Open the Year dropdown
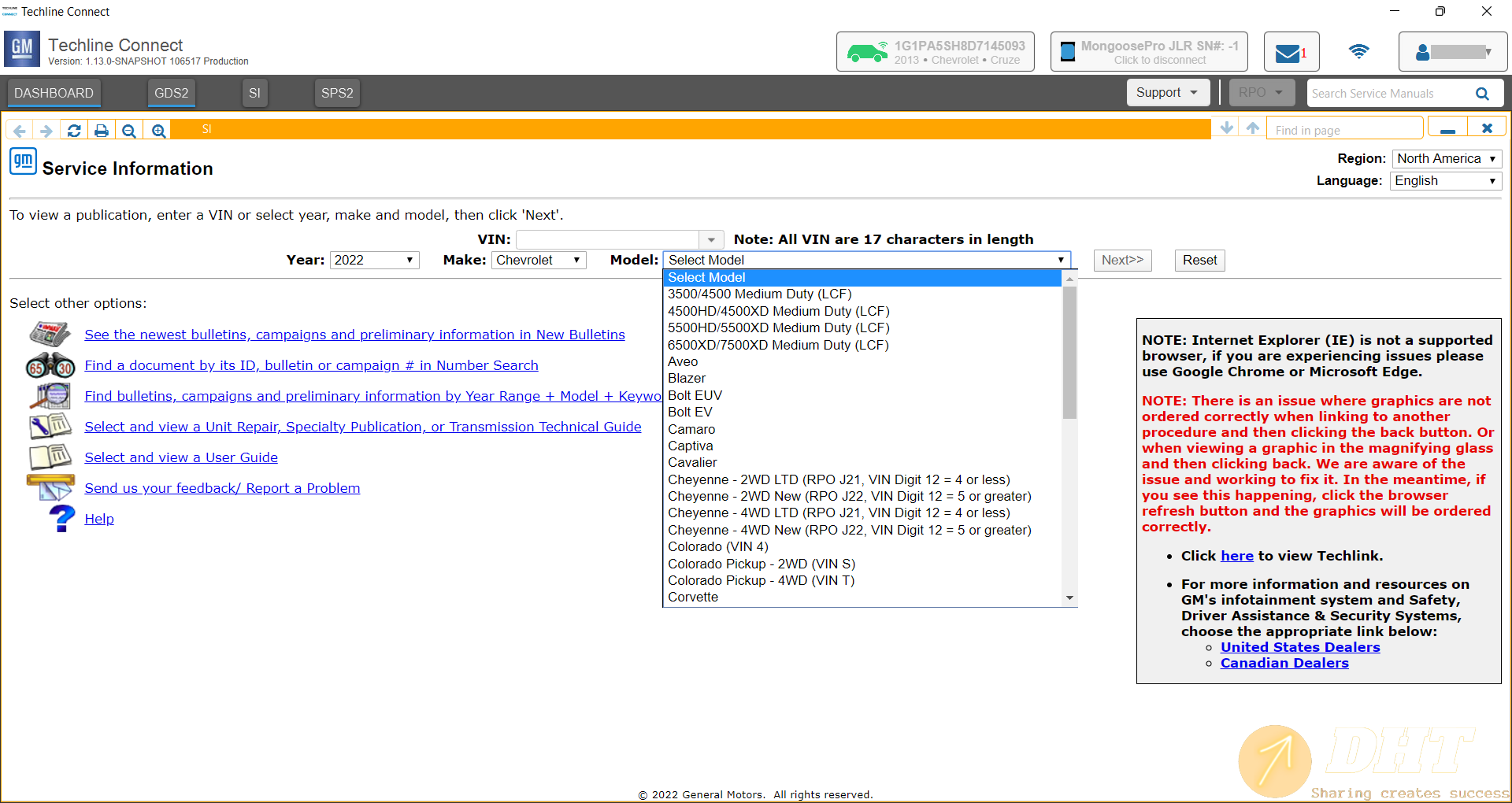Image resolution: width=1512 pixels, height=803 pixels. pos(374,261)
